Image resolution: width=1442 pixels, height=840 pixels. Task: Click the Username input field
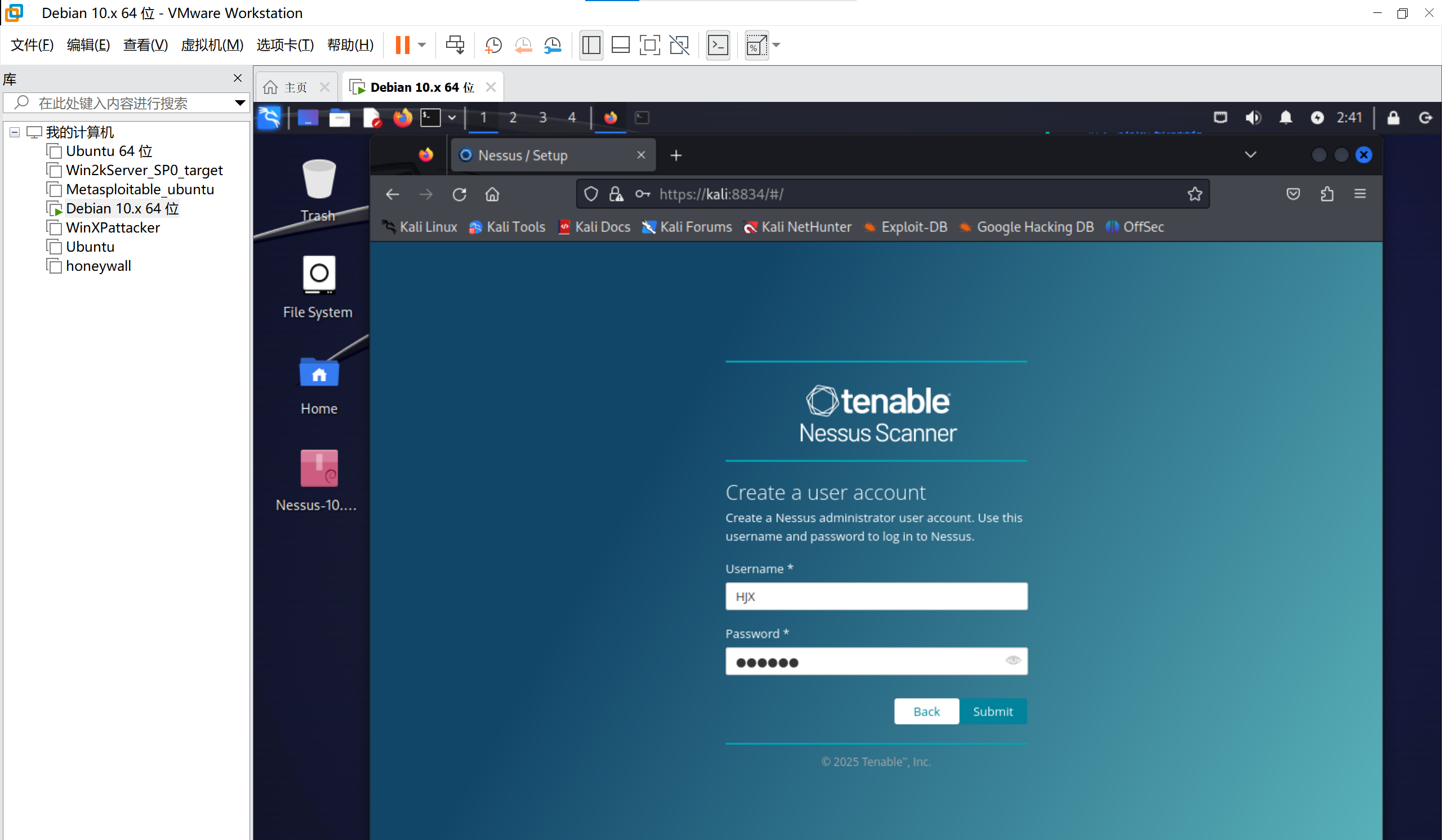875,596
